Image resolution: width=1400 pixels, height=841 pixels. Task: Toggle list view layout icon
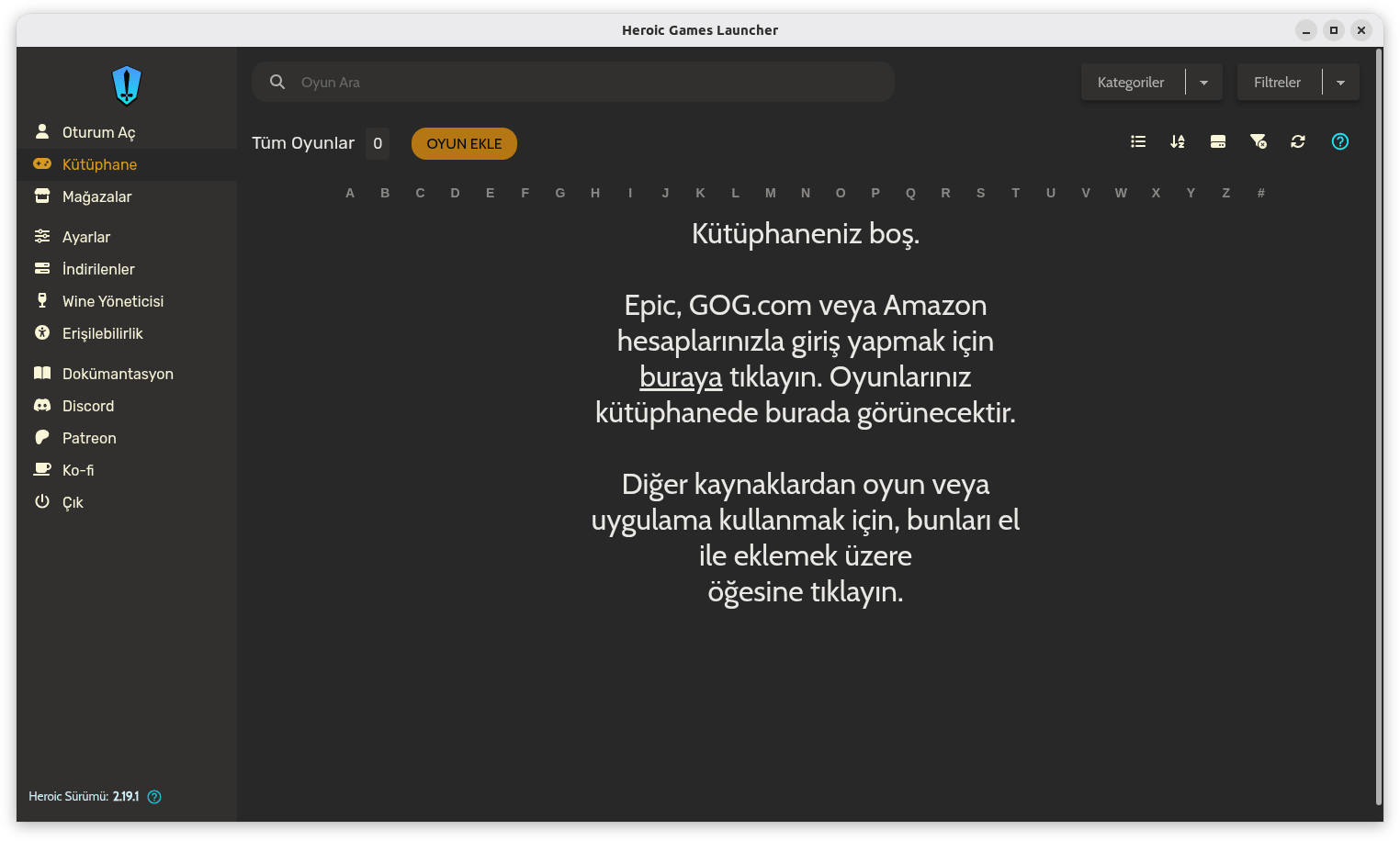pyautogui.click(x=1138, y=141)
